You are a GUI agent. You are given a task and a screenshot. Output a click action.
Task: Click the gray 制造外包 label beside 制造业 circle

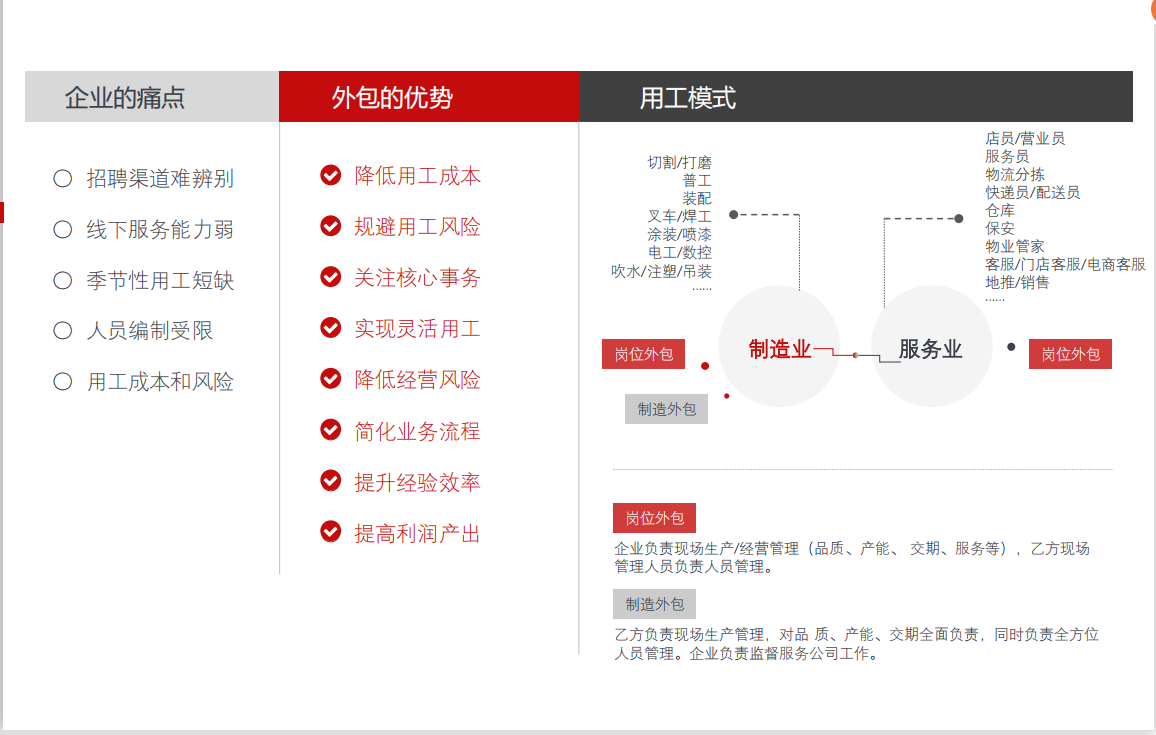click(666, 409)
